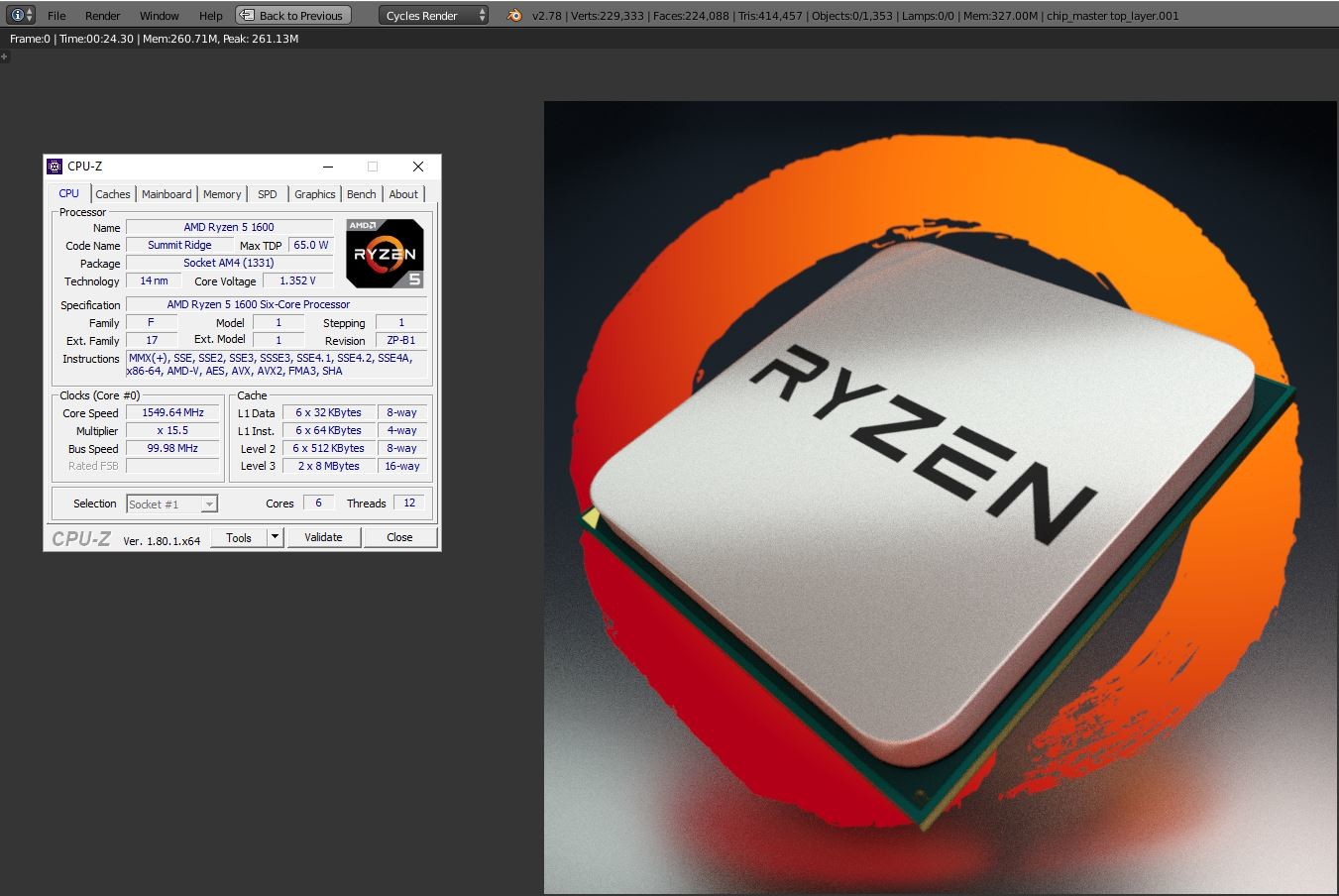This screenshot has height=896, width=1339.
Task: Click the Cores count value 6
Action: pos(318,503)
